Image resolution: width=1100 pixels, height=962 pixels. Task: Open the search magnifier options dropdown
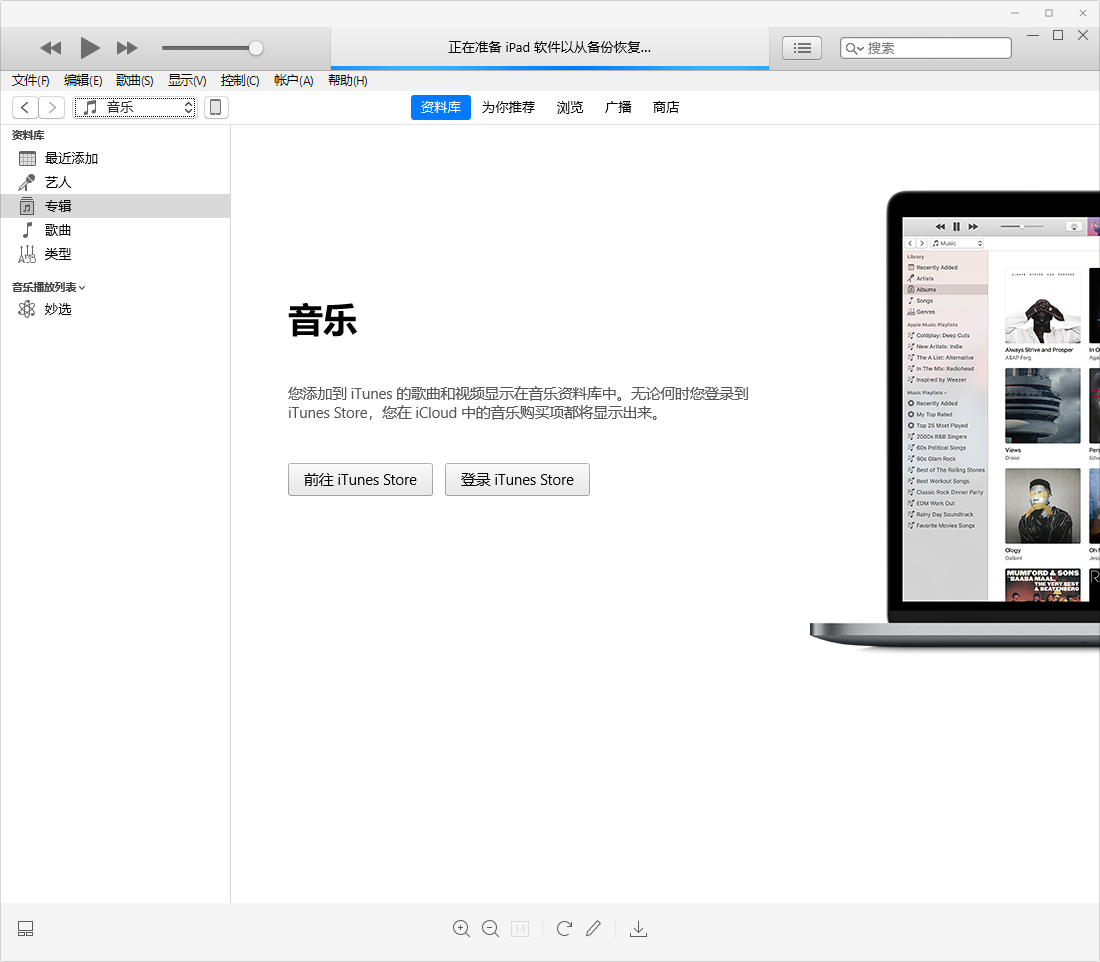(x=854, y=48)
